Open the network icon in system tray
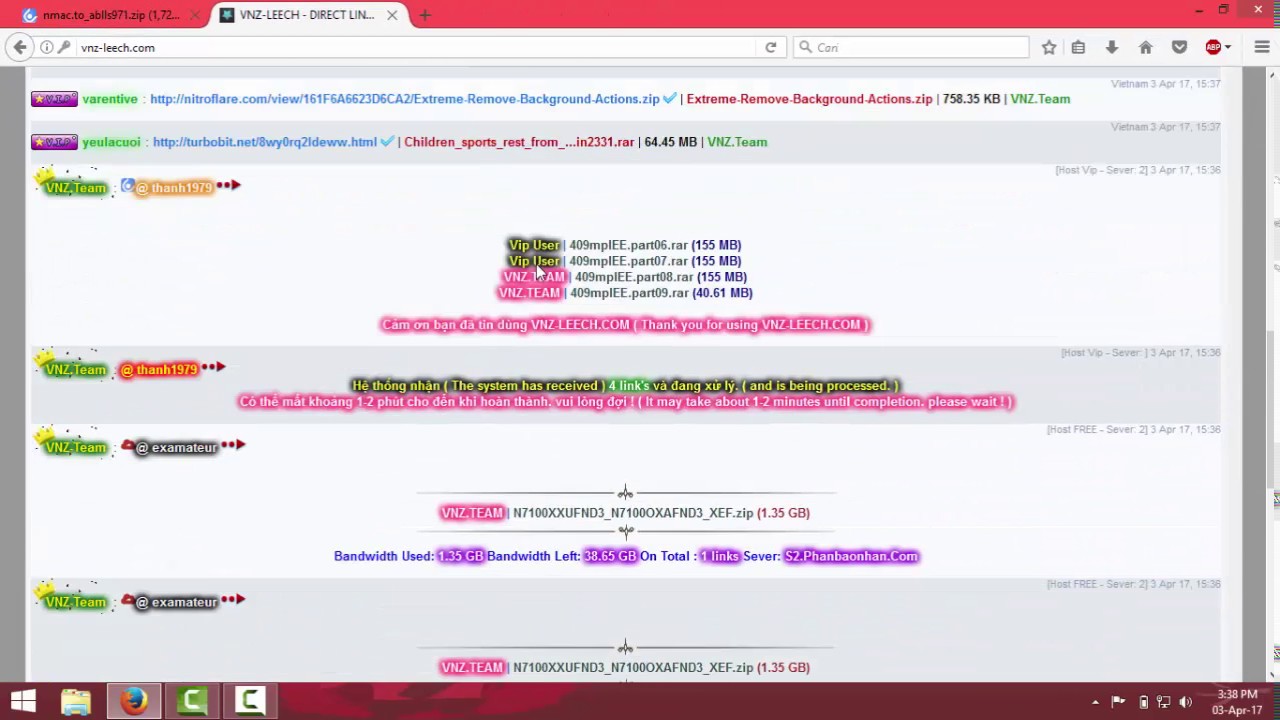The height and width of the screenshot is (720, 1280). pos(1164,702)
